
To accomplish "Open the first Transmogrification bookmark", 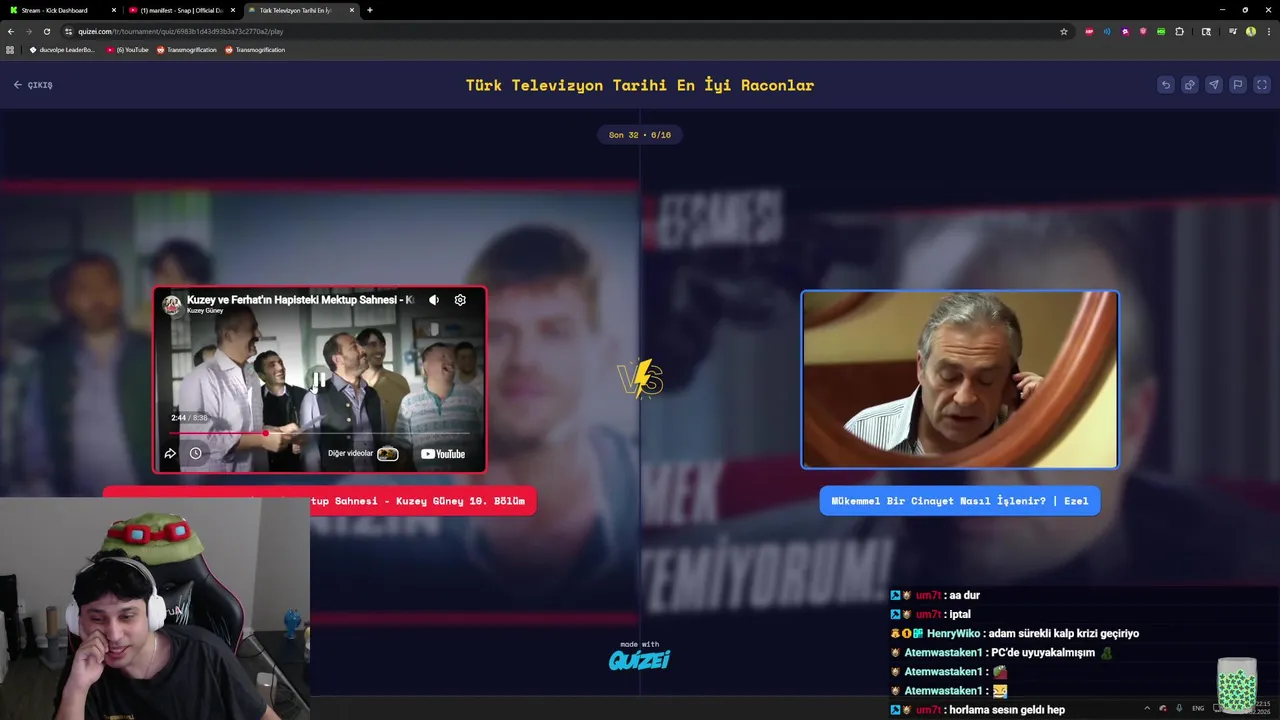I will click(186, 49).
